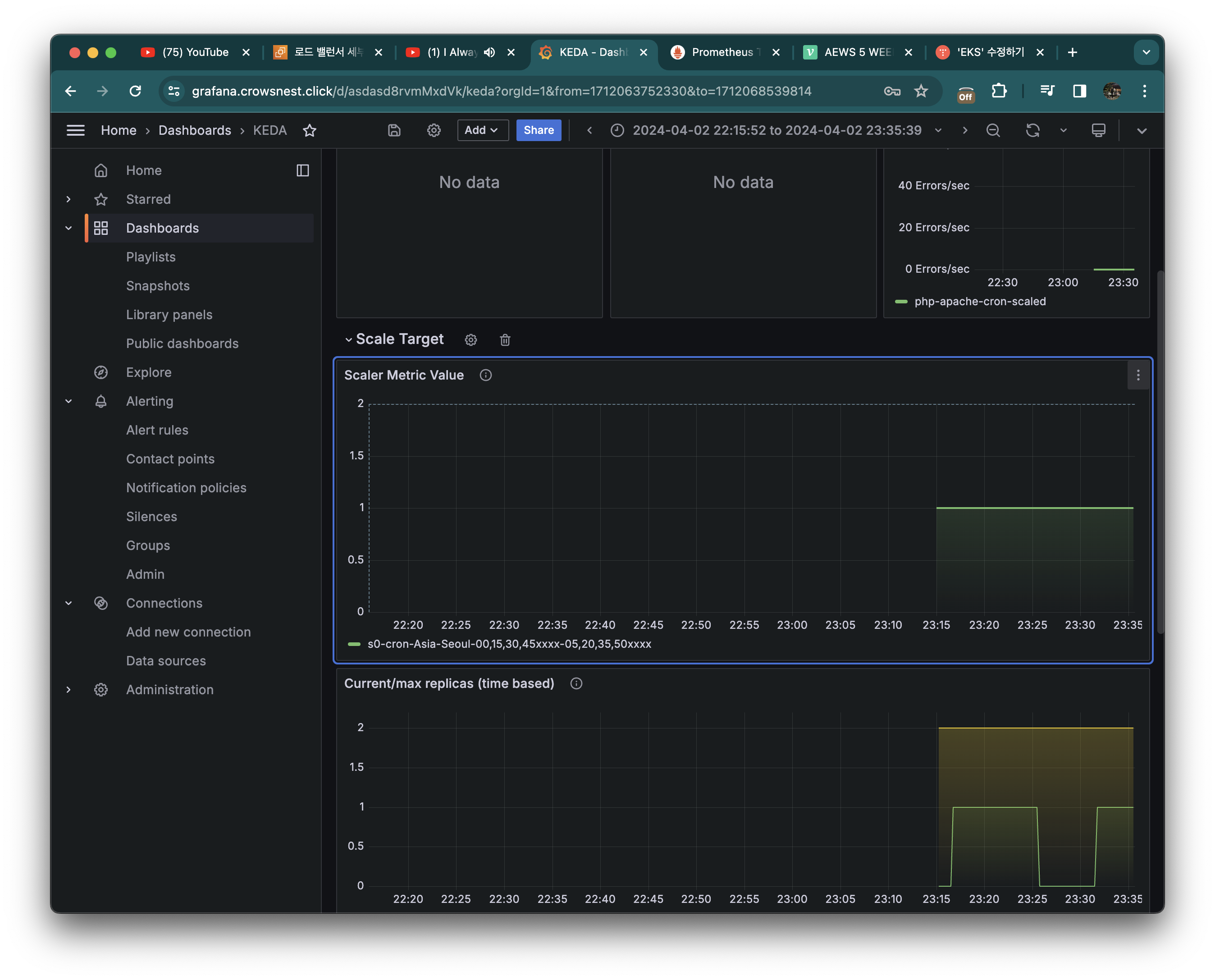The width and height of the screenshot is (1215, 980).
Task: Open the time range picker
Action: click(777, 130)
